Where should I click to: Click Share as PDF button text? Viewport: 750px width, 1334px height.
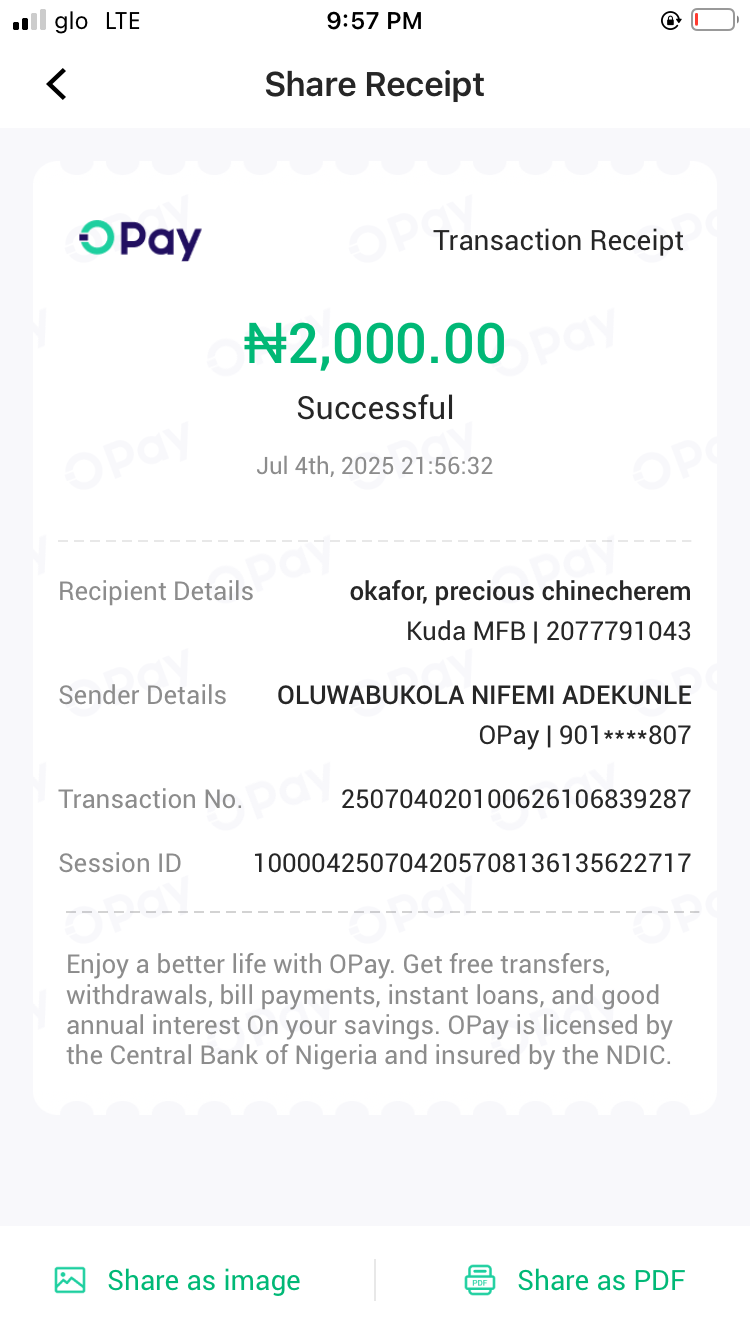(x=601, y=1280)
